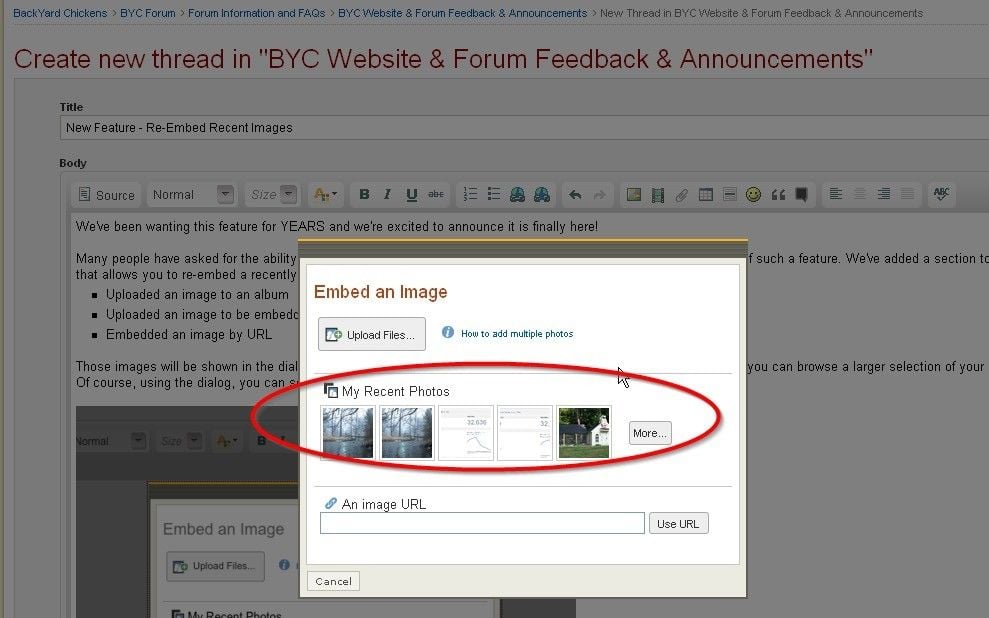989x618 pixels.
Task: Click the spell check ABC icon
Action: [940, 195]
